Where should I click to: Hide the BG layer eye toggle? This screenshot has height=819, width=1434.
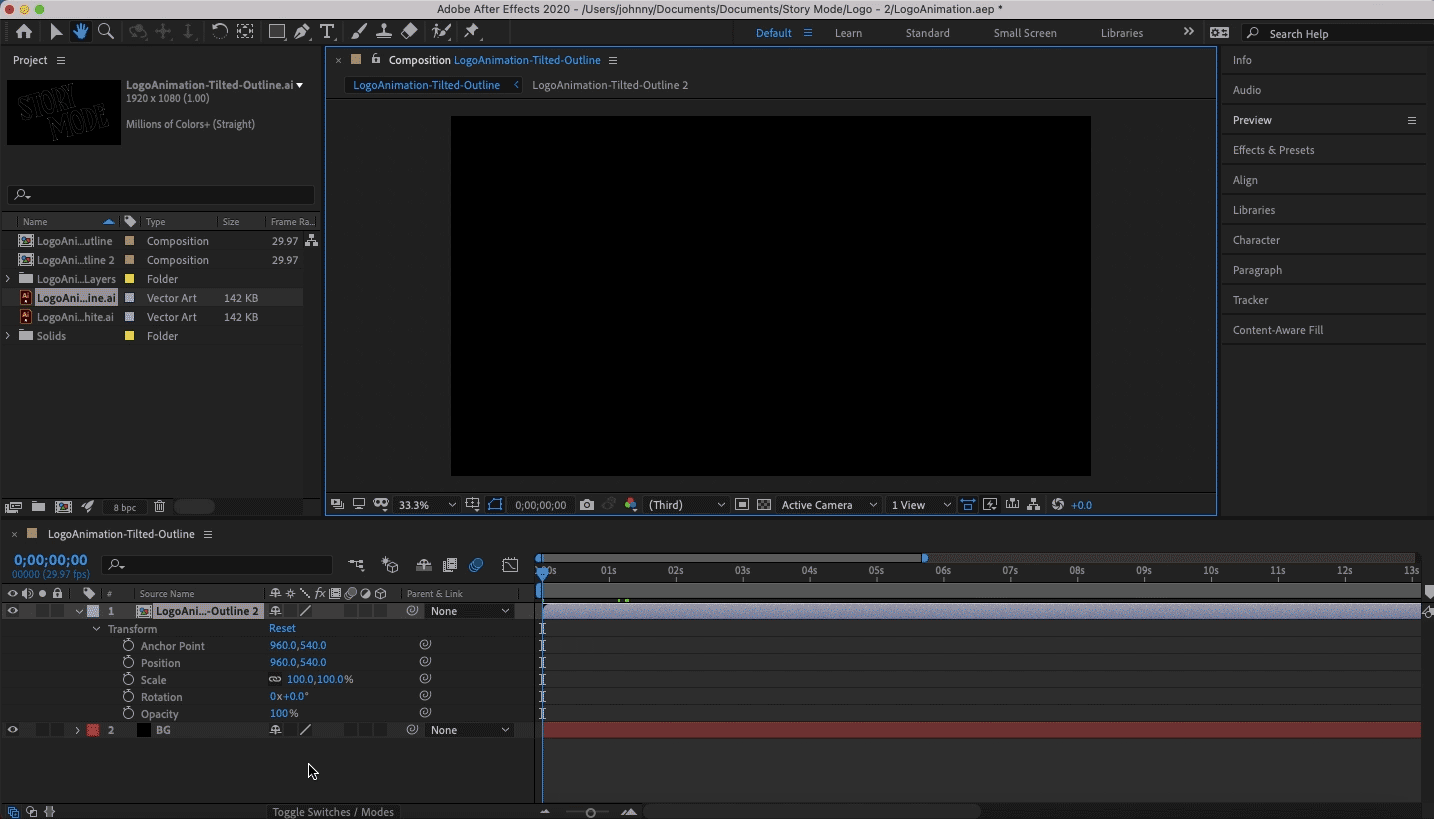[13, 730]
